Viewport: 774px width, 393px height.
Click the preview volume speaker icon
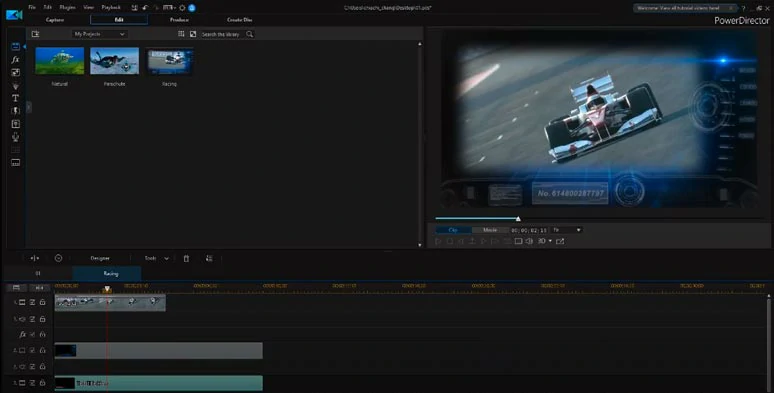(529, 241)
